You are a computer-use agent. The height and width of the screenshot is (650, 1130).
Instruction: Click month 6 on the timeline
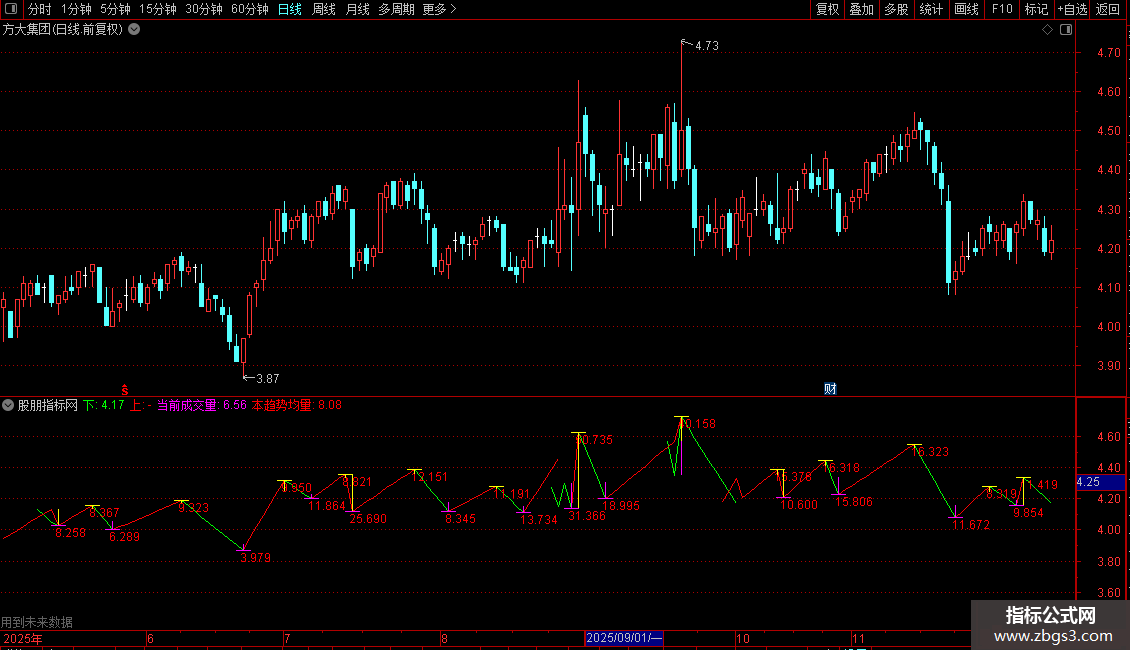point(150,638)
